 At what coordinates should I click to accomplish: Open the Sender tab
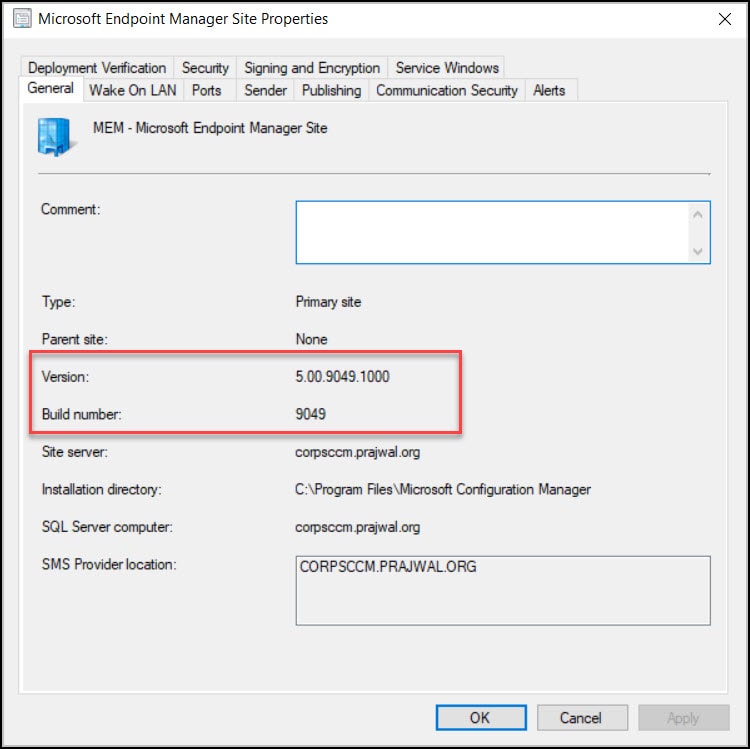click(265, 90)
